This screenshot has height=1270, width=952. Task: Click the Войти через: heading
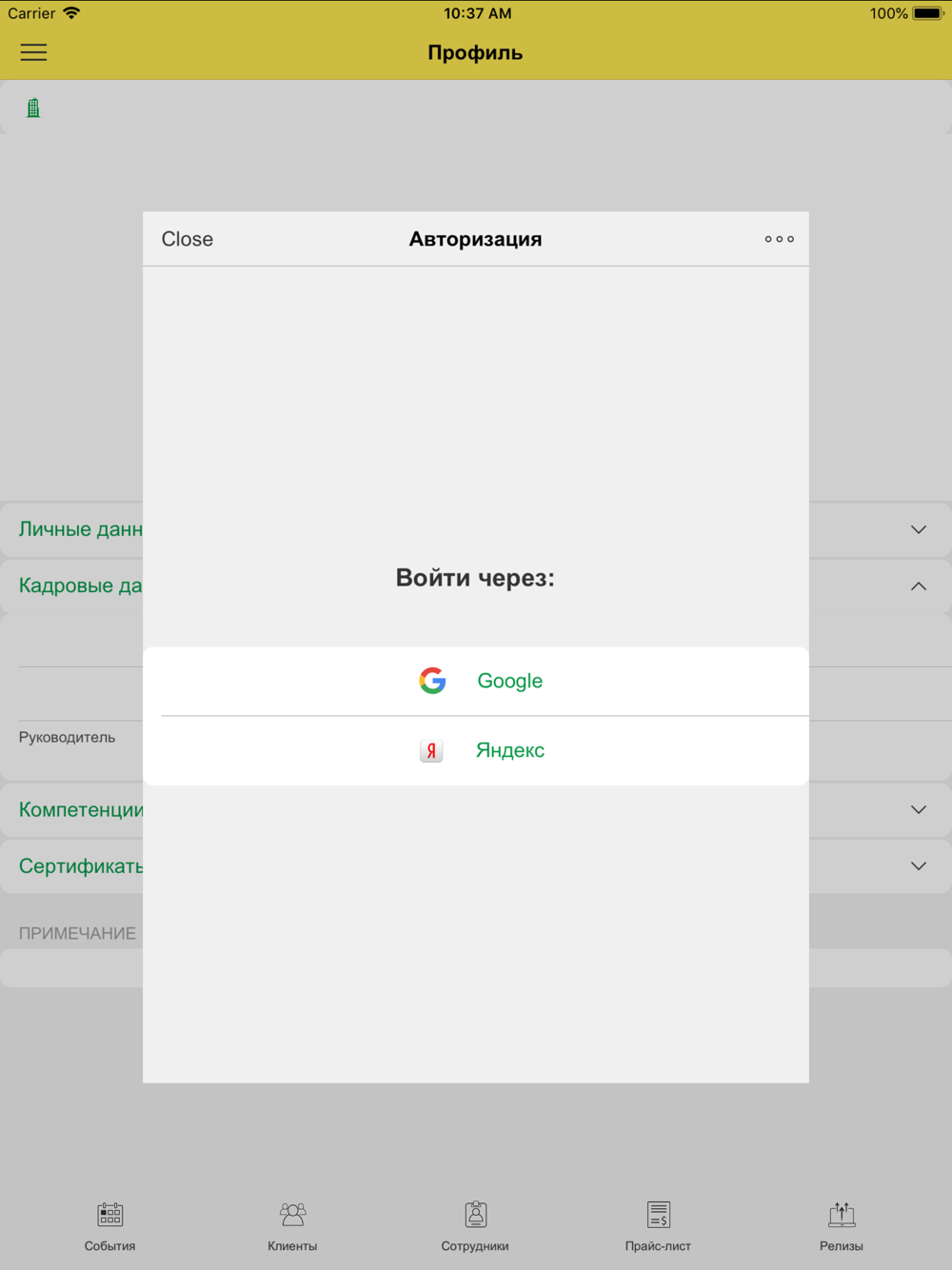pos(475,578)
